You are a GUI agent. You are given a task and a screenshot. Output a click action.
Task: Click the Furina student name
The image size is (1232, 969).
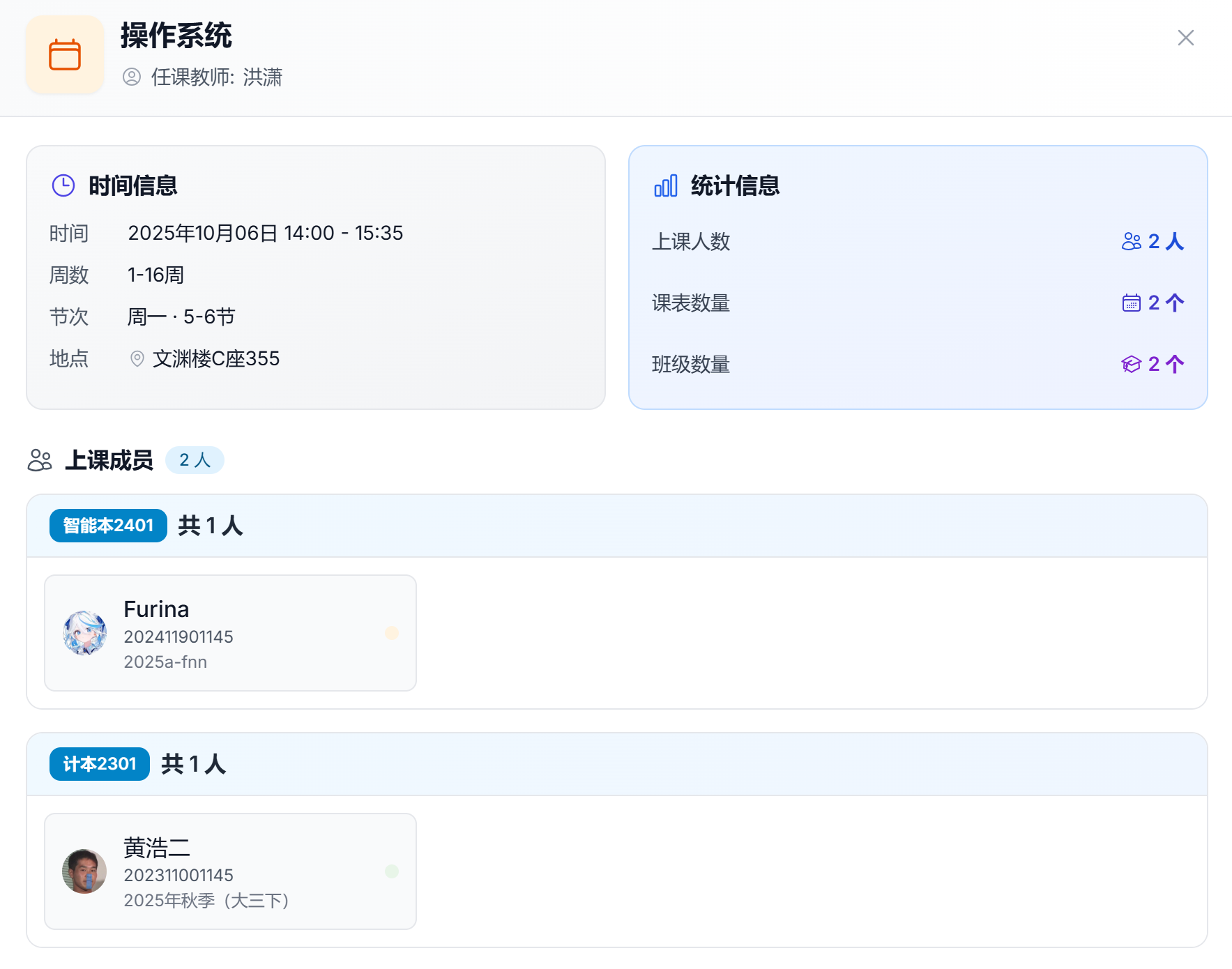pyautogui.click(x=156, y=609)
